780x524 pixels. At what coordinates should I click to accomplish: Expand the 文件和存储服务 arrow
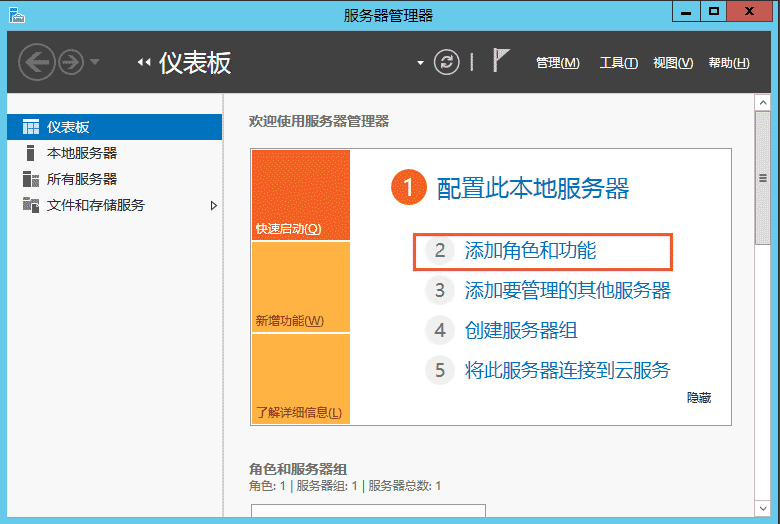point(213,205)
